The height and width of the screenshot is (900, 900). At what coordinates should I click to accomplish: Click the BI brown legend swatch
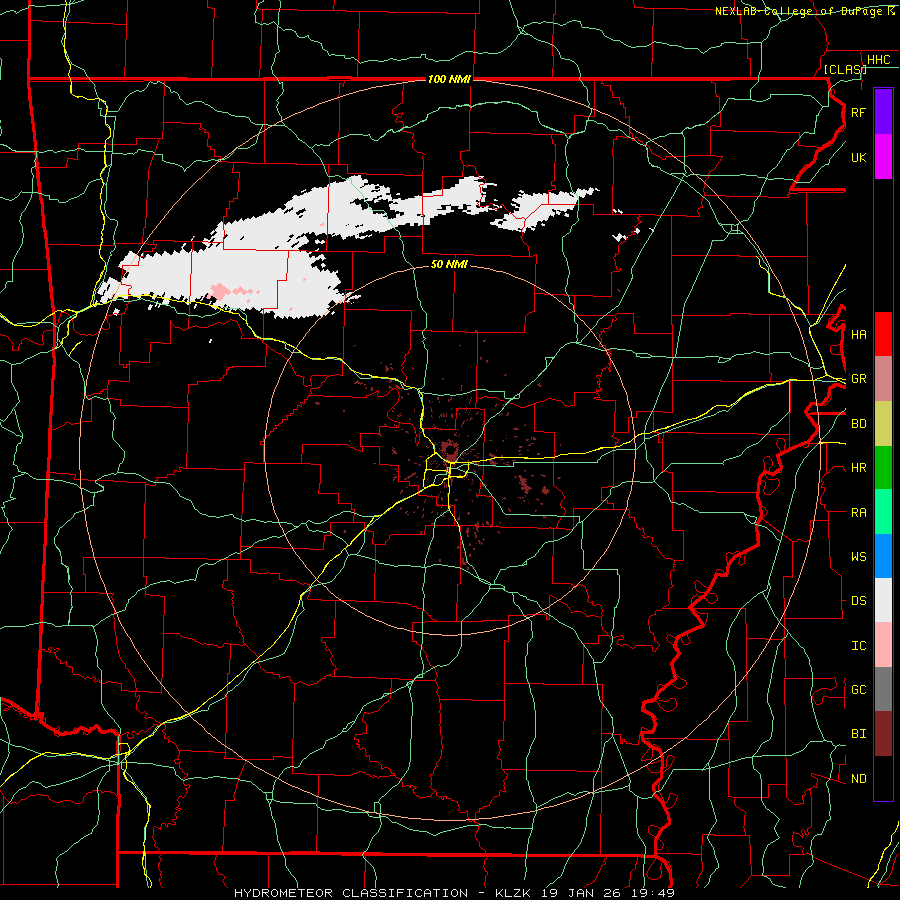(x=883, y=734)
